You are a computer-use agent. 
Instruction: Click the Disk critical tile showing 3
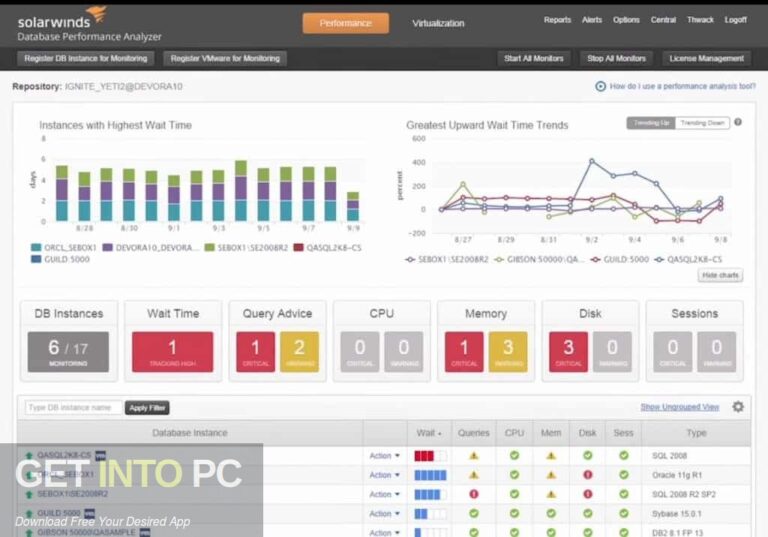(569, 352)
